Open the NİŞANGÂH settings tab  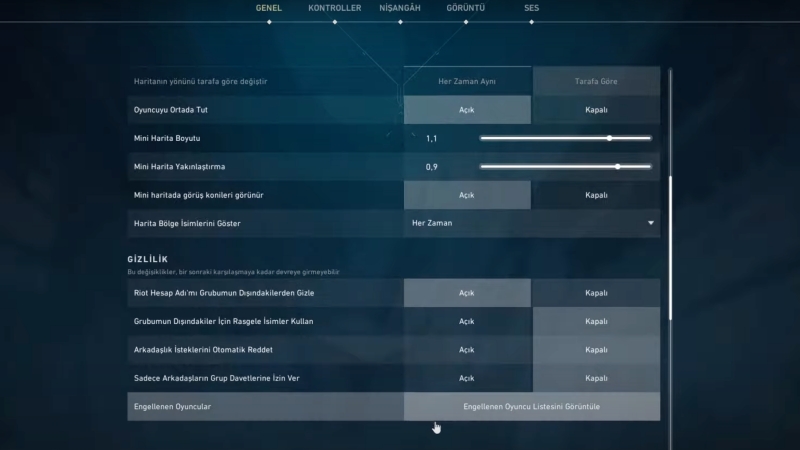(400, 8)
